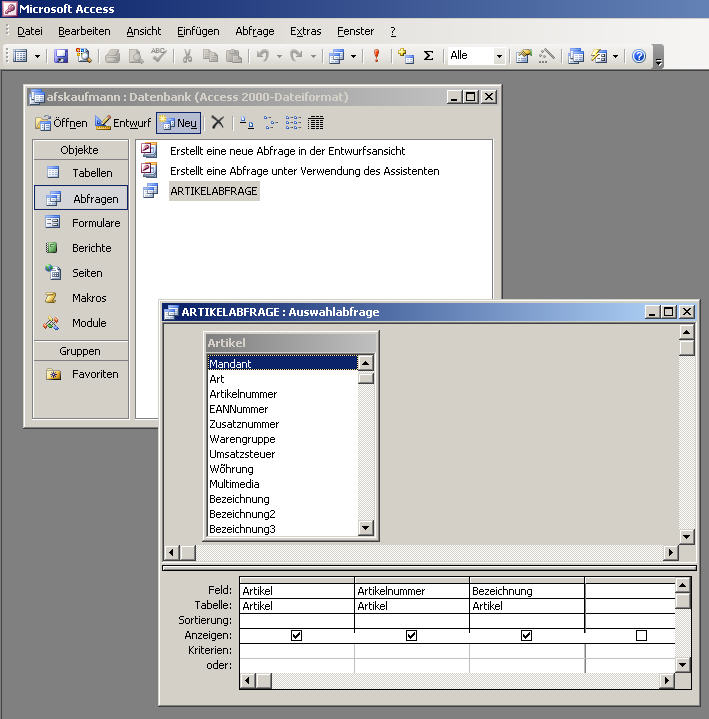Click the Neu button
The image size is (709, 719).
tap(178, 123)
